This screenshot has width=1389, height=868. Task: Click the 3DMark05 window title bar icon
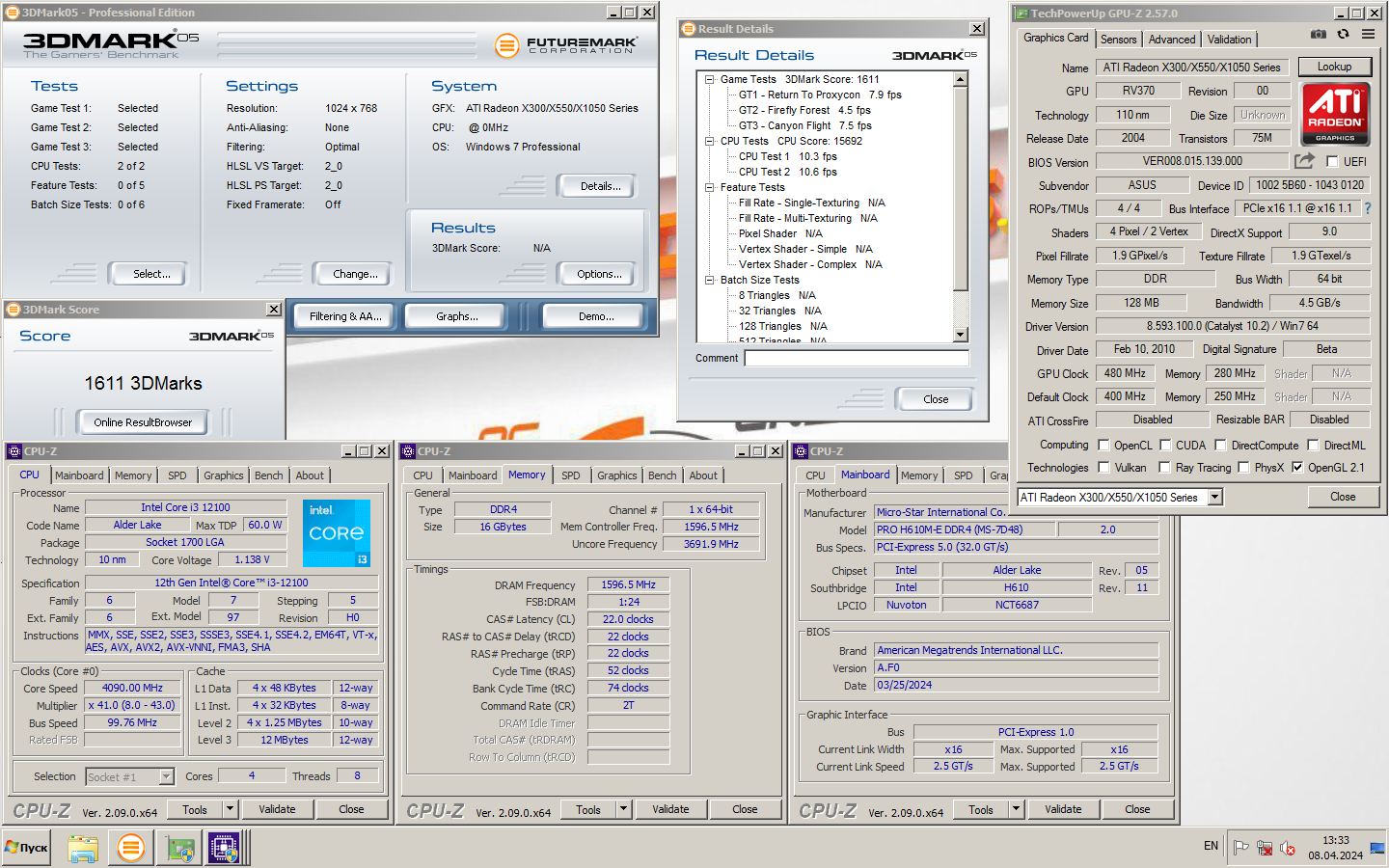pyautogui.click(x=13, y=13)
